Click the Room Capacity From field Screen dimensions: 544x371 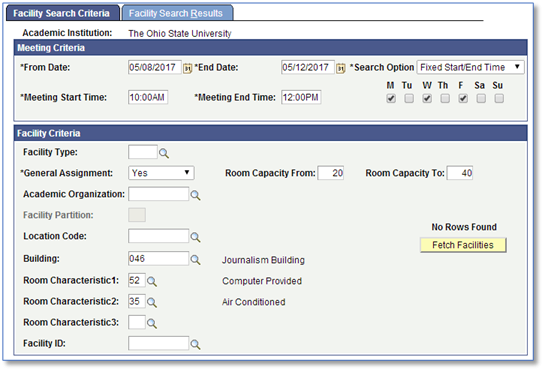(x=331, y=173)
